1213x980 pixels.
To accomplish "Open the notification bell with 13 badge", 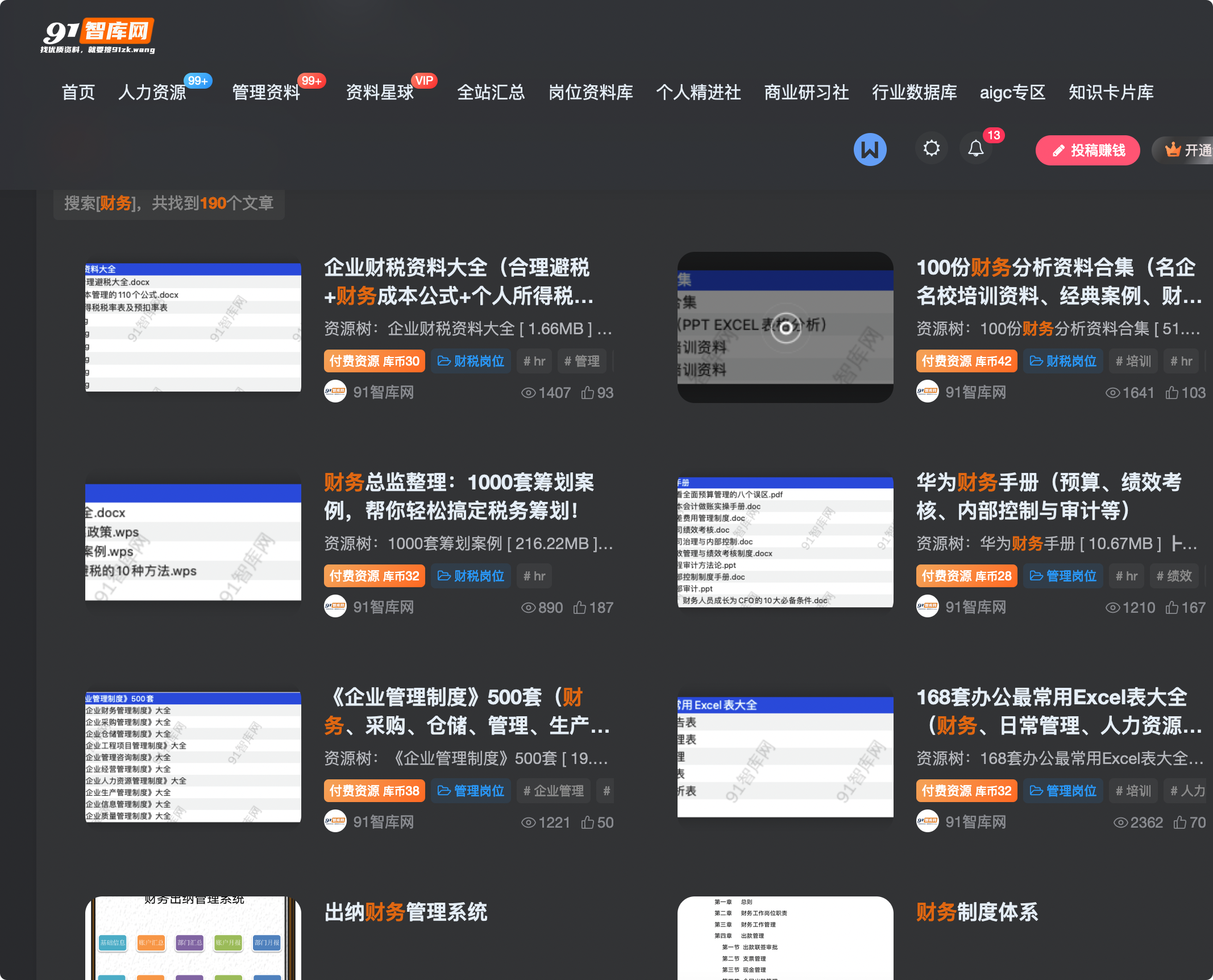I will tap(976, 149).
